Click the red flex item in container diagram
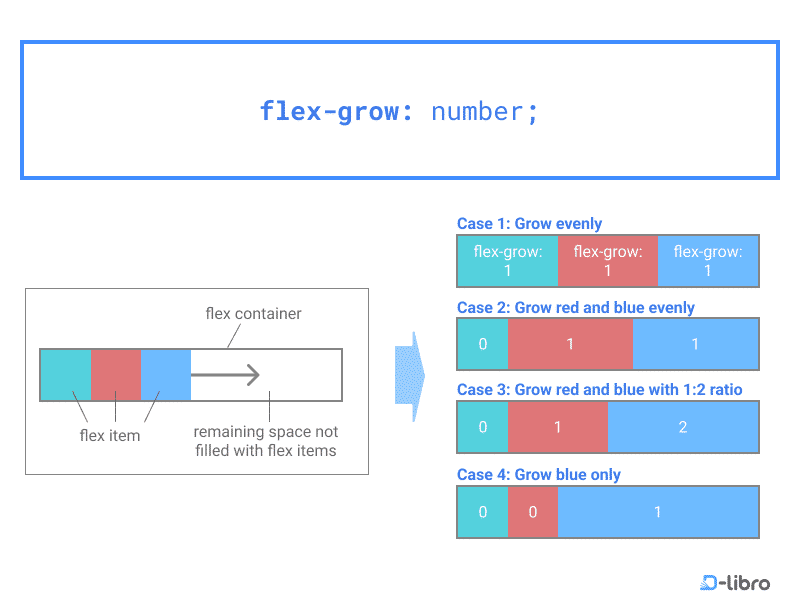Screen dimensions: 800x600 pos(116,375)
